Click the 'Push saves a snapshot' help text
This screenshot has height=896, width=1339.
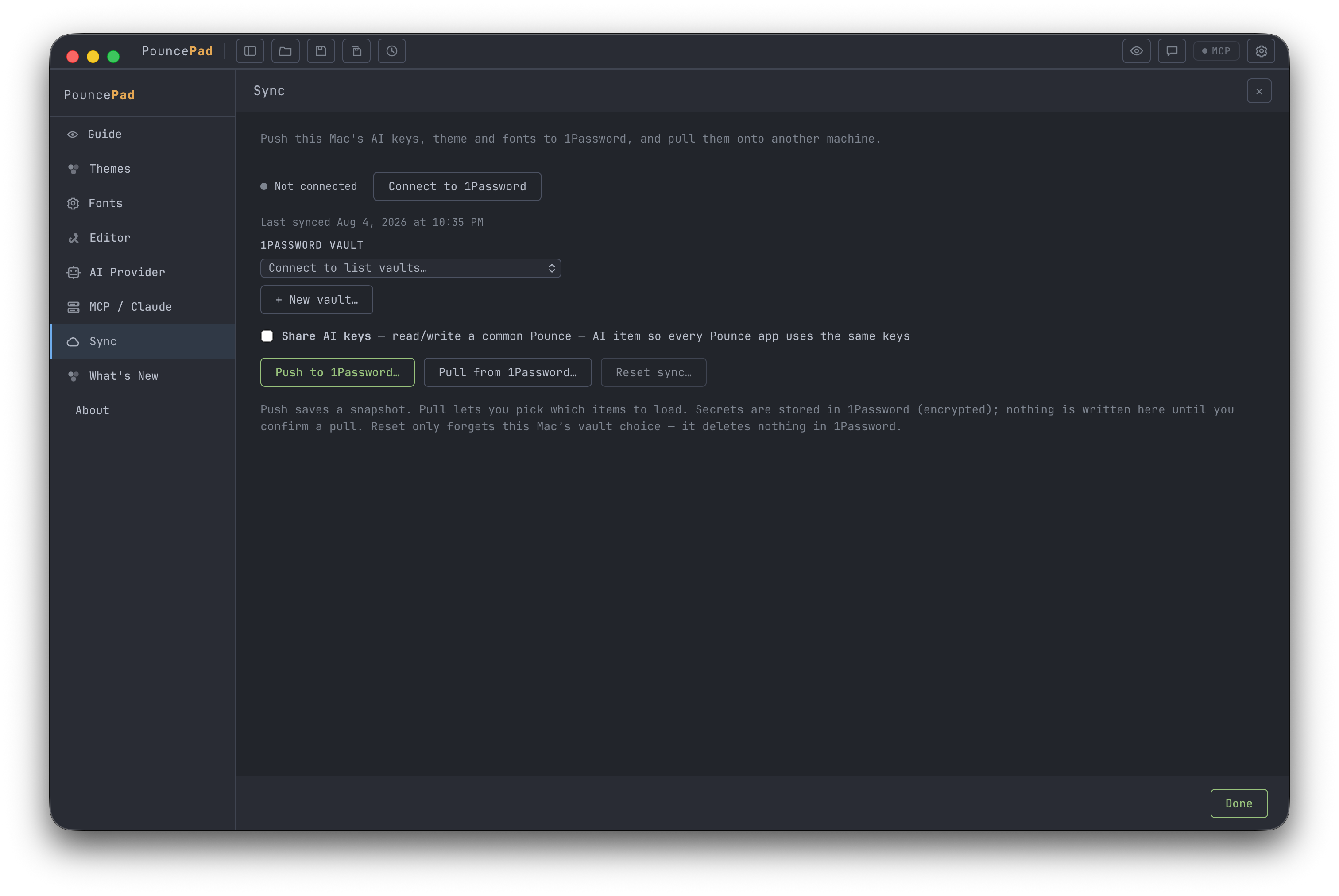coord(747,418)
